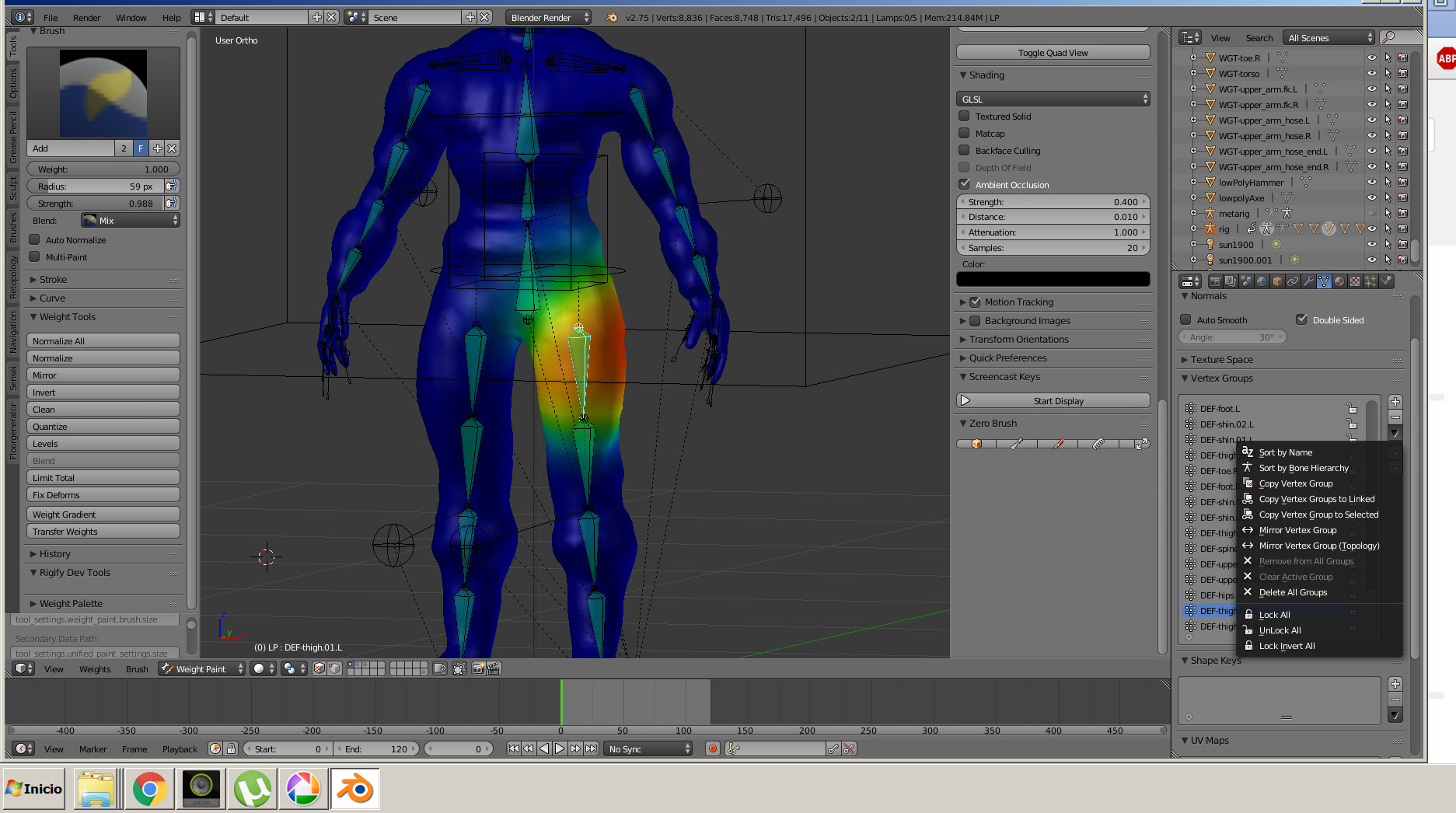Click the record keyframe button in timeline
1456x813 pixels.
point(712,748)
